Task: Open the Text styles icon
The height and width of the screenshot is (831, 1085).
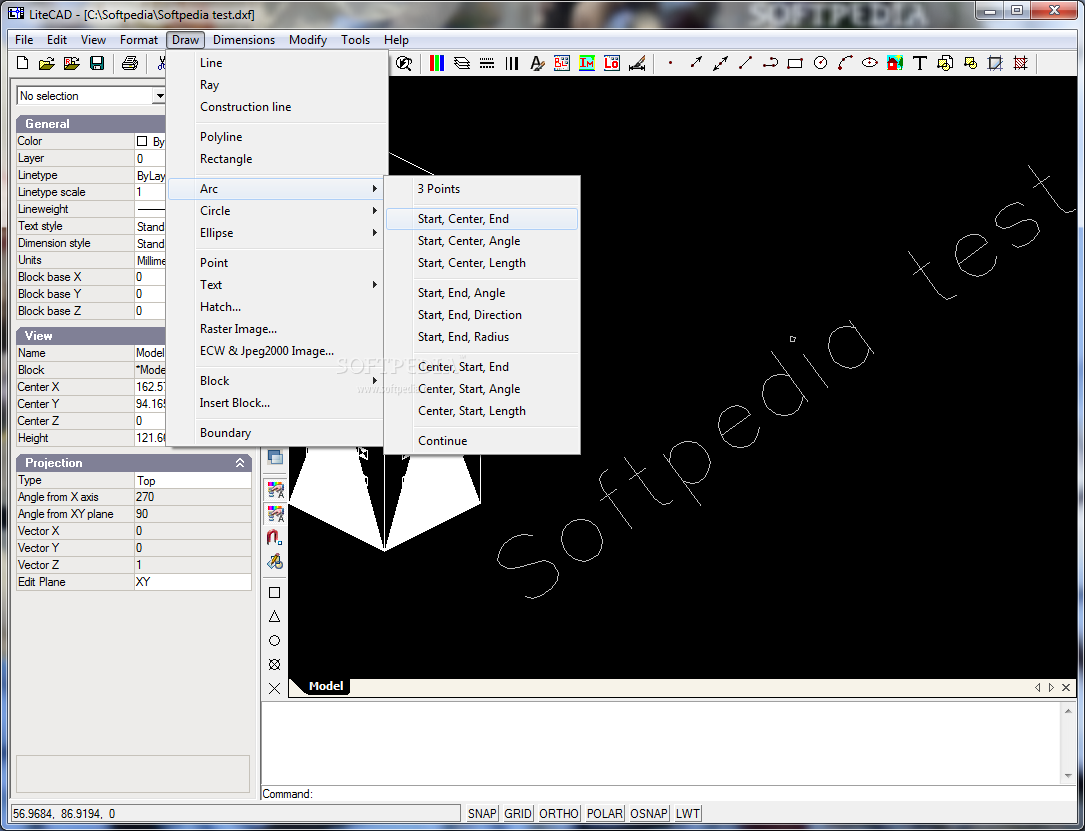Action: (537, 64)
